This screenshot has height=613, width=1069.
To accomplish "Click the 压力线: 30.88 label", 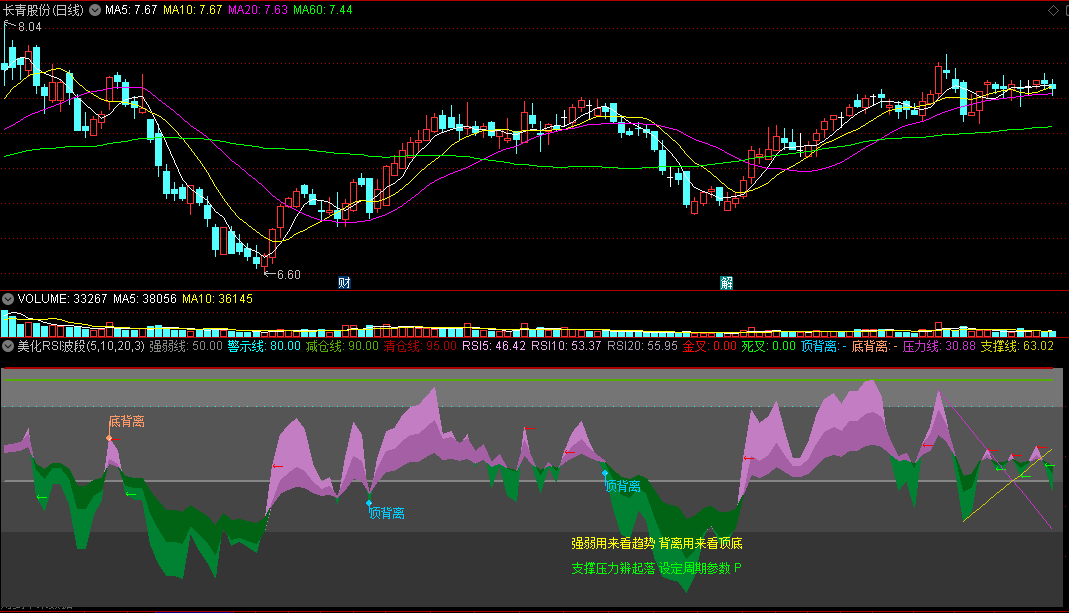I will tap(939, 346).
